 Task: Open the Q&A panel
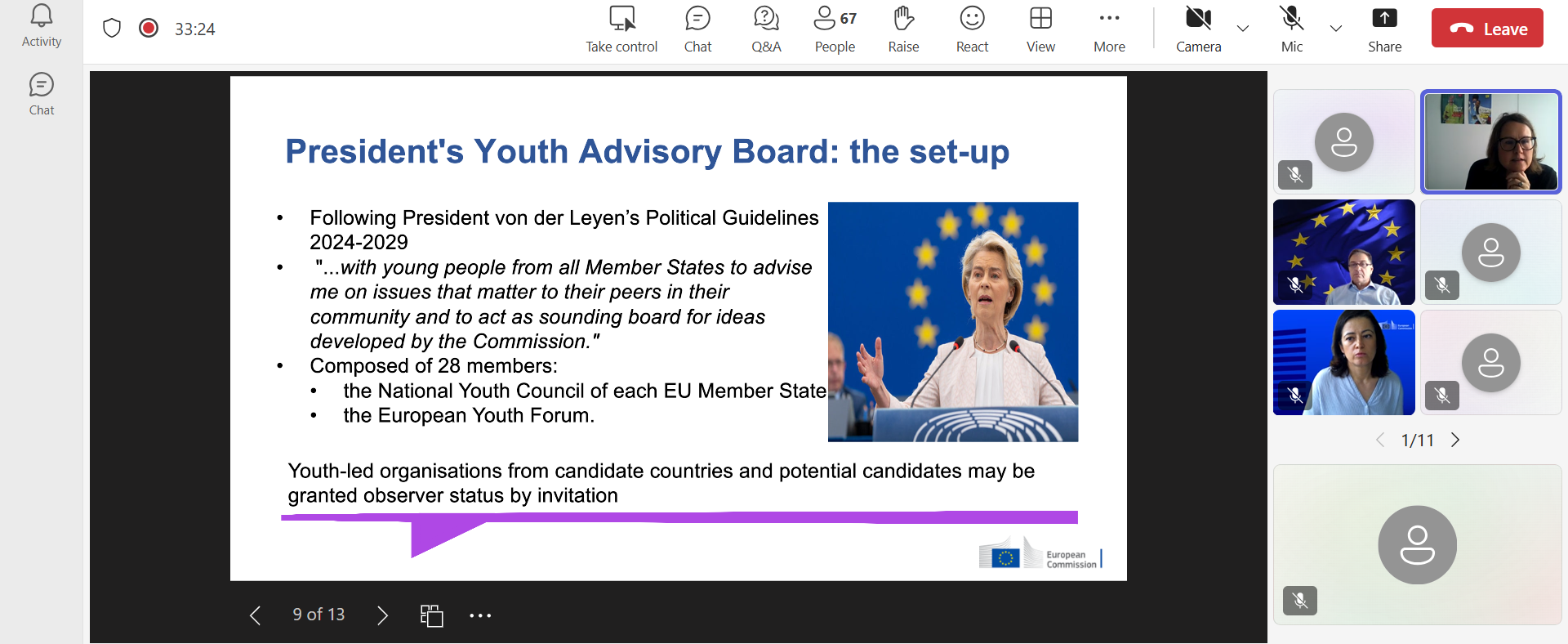click(x=767, y=29)
